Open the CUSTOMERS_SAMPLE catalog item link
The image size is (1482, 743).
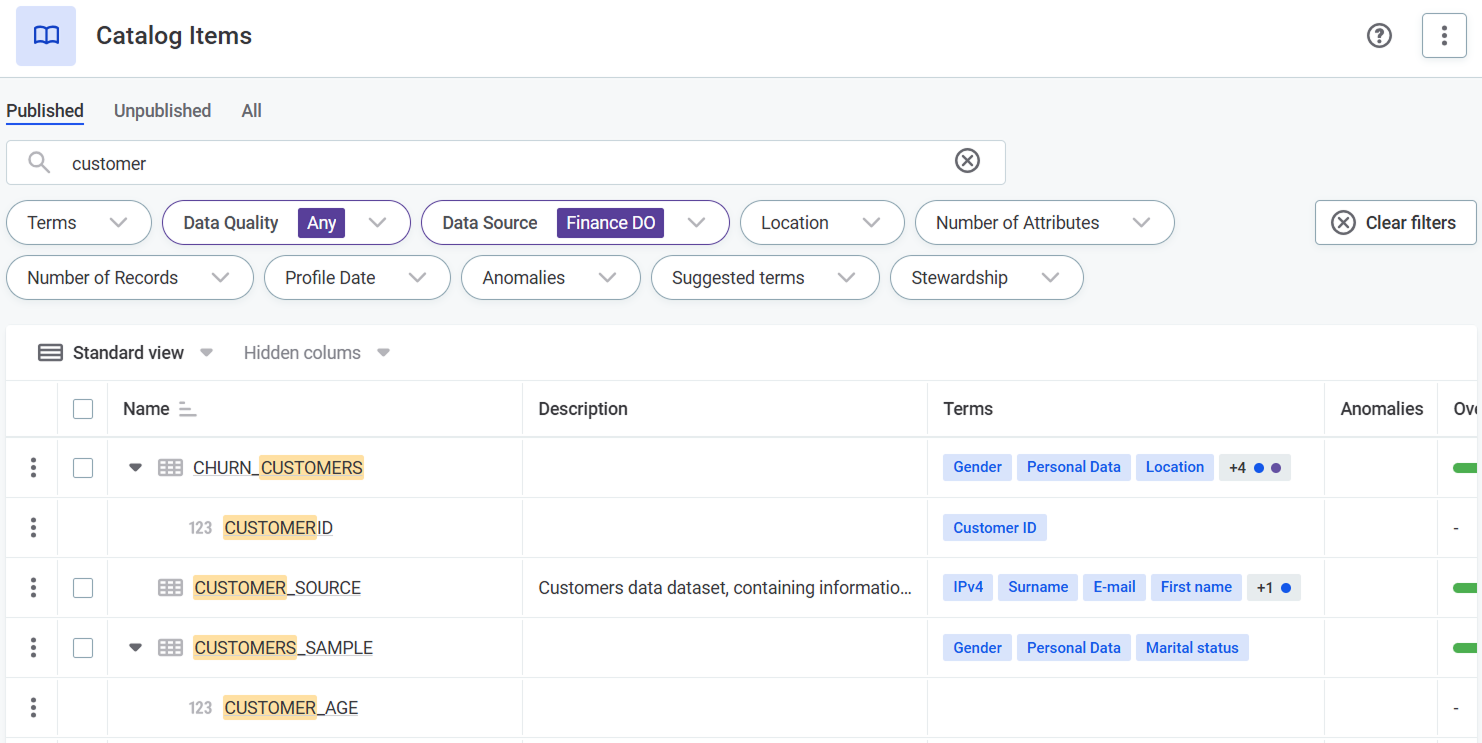point(283,648)
